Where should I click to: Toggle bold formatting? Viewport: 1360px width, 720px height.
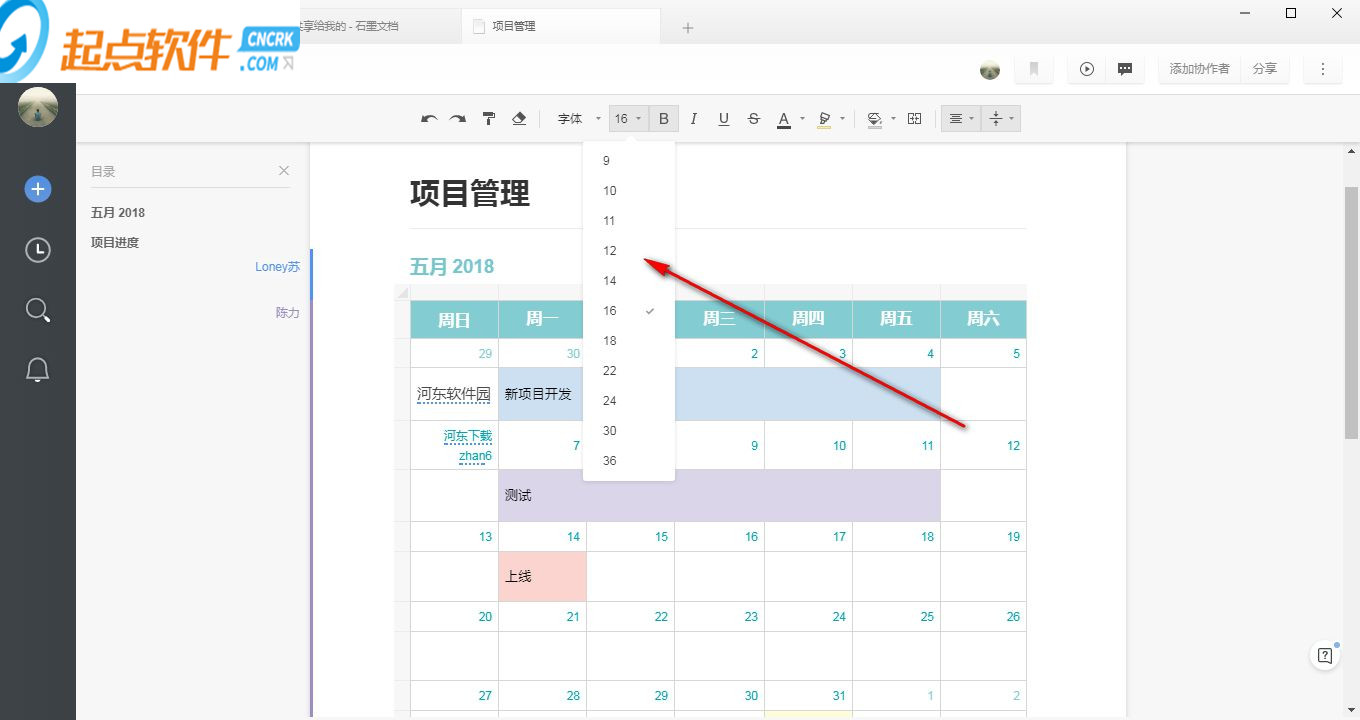(664, 119)
